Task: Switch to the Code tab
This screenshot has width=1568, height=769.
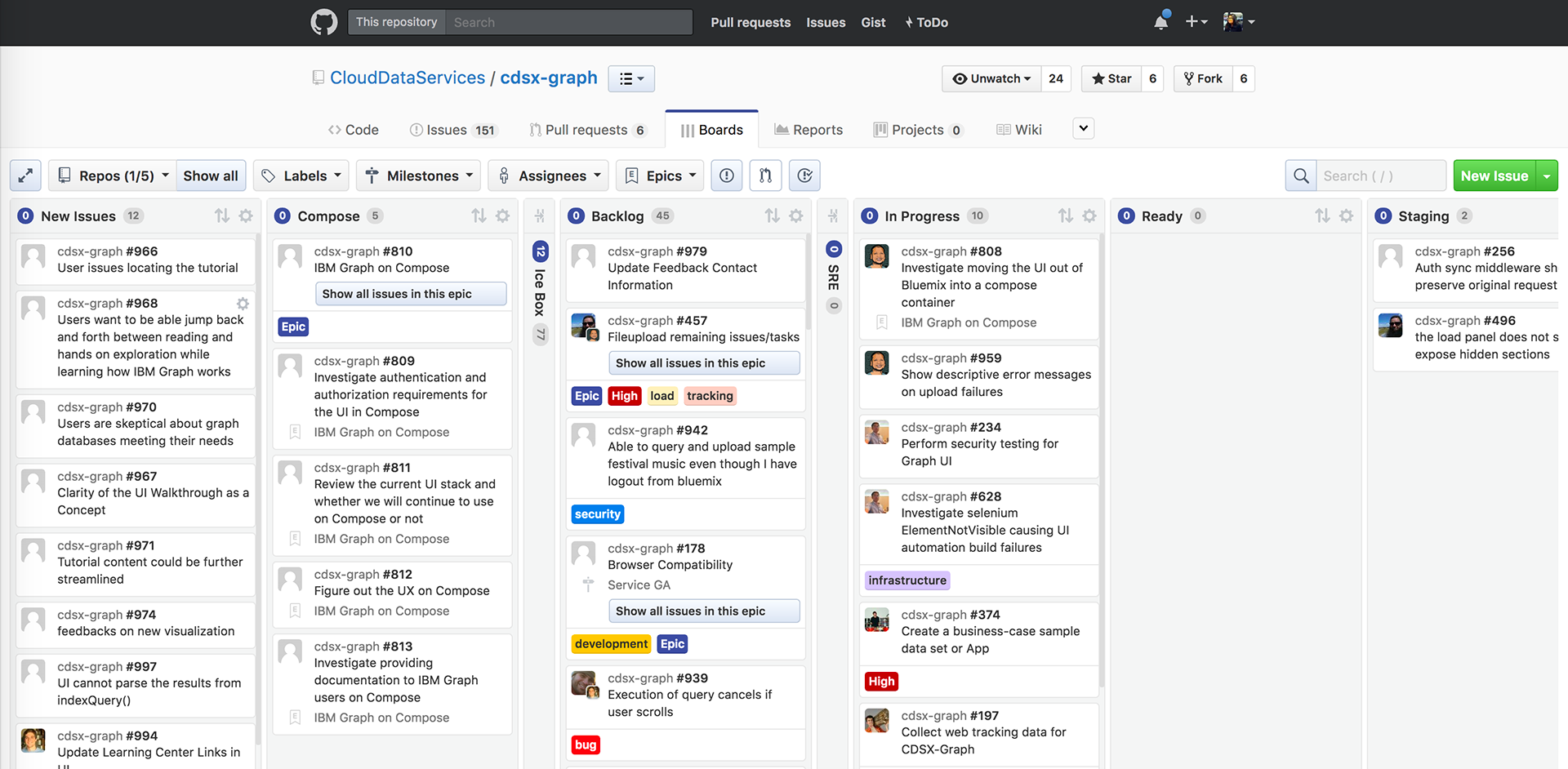Action: 354,130
